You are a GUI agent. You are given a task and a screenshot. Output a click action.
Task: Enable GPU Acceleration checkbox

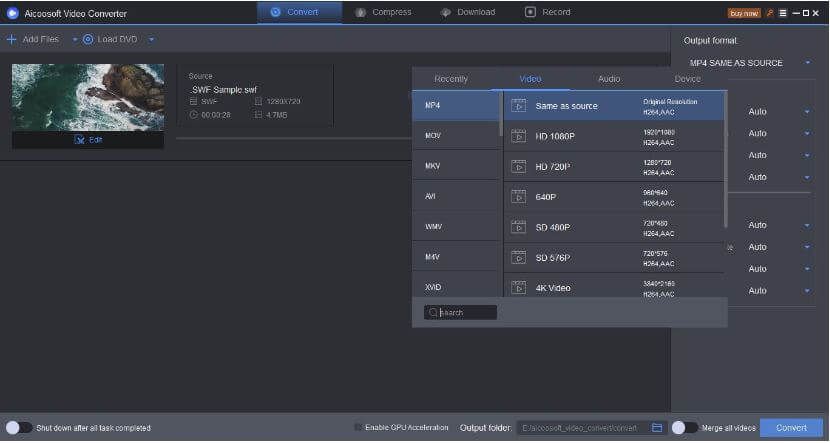pos(358,427)
